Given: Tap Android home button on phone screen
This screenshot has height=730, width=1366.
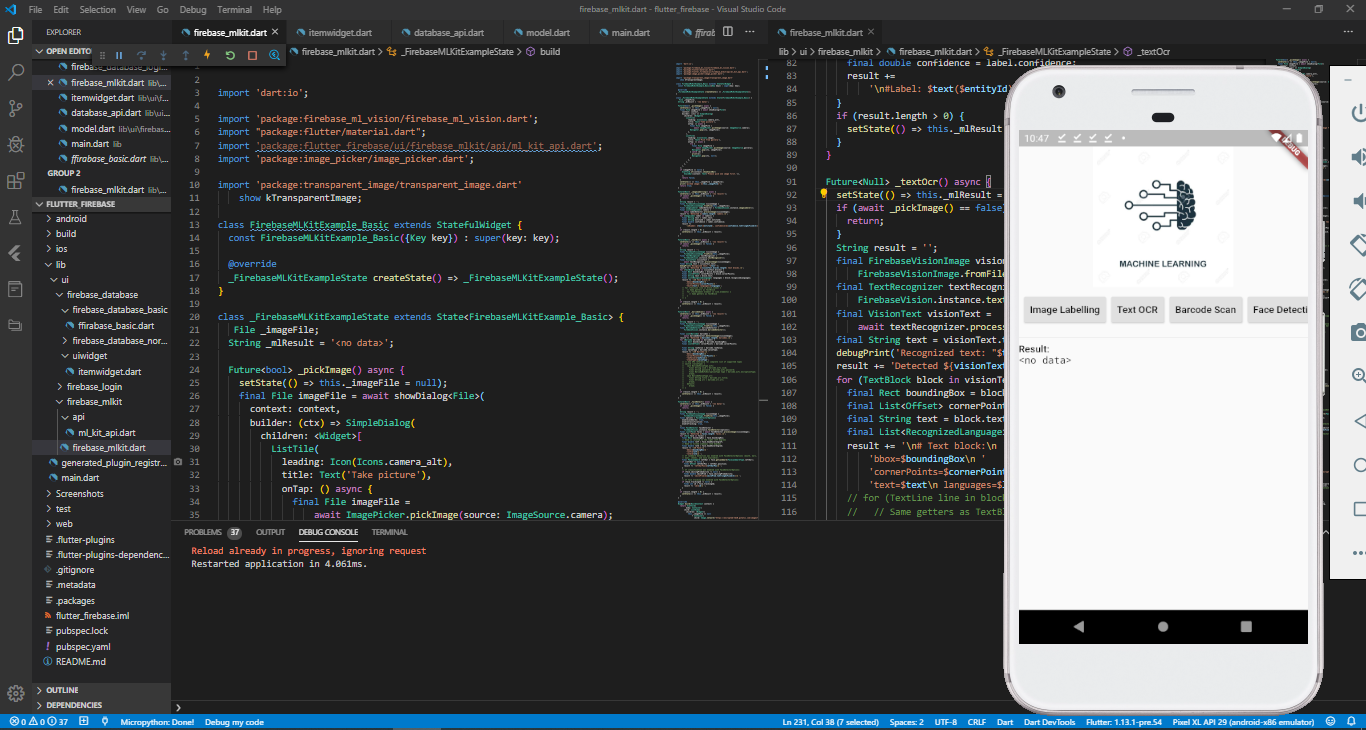Looking at the screenshot, I should (x=1162, y=626).
